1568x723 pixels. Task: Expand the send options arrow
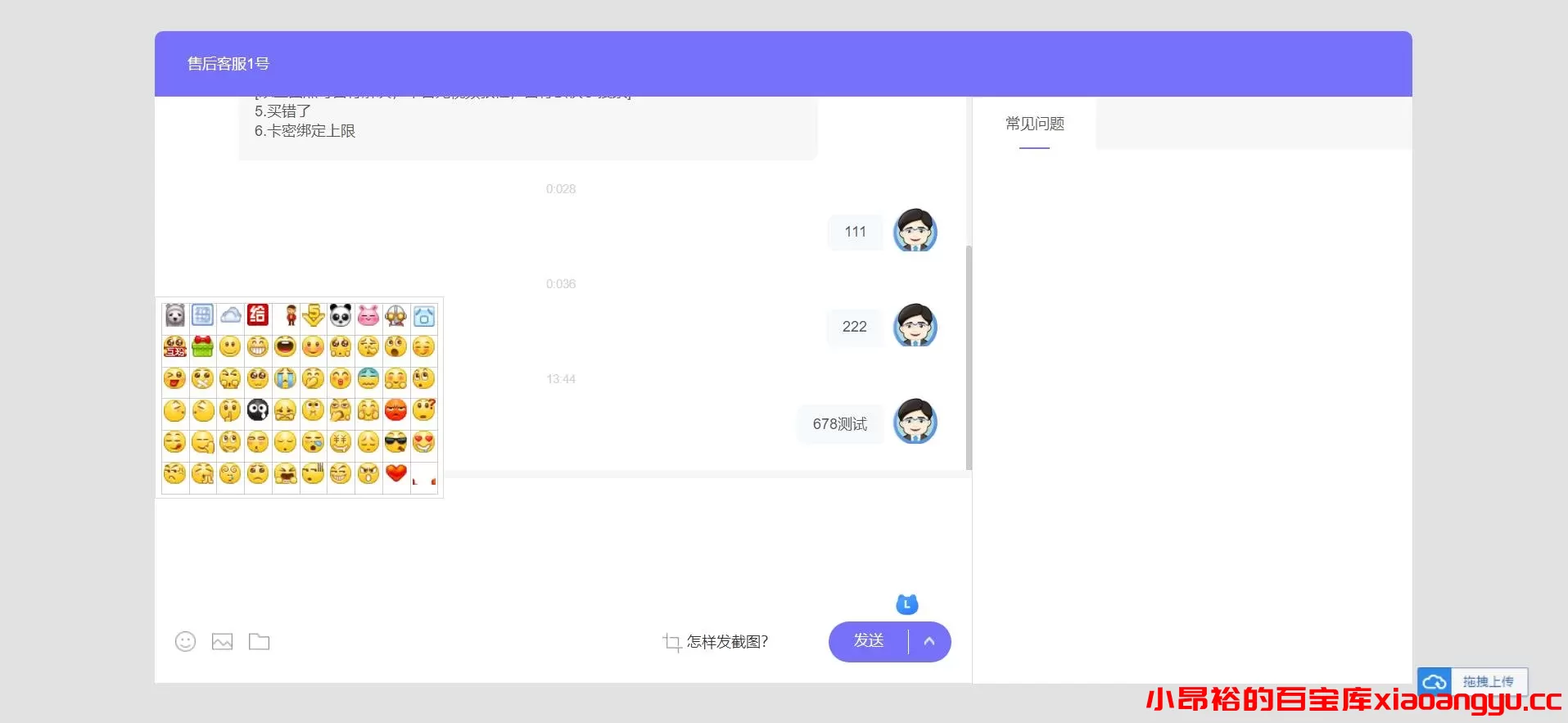pos(929,641)
